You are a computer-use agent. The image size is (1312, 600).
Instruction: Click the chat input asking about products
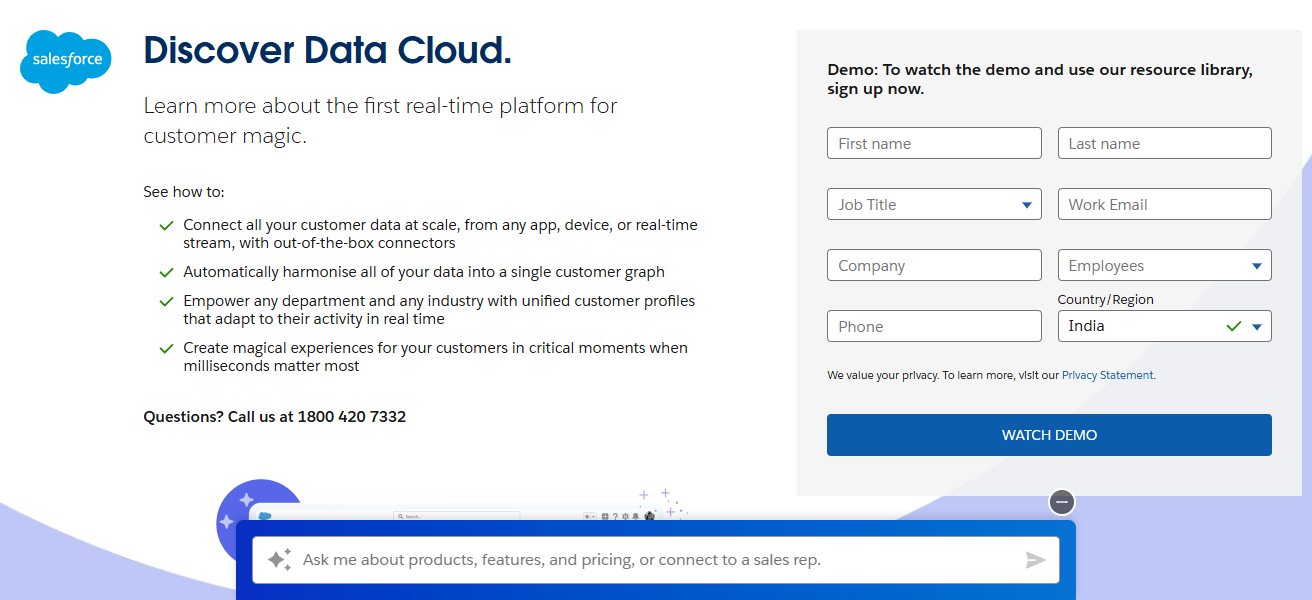point(650,559)
